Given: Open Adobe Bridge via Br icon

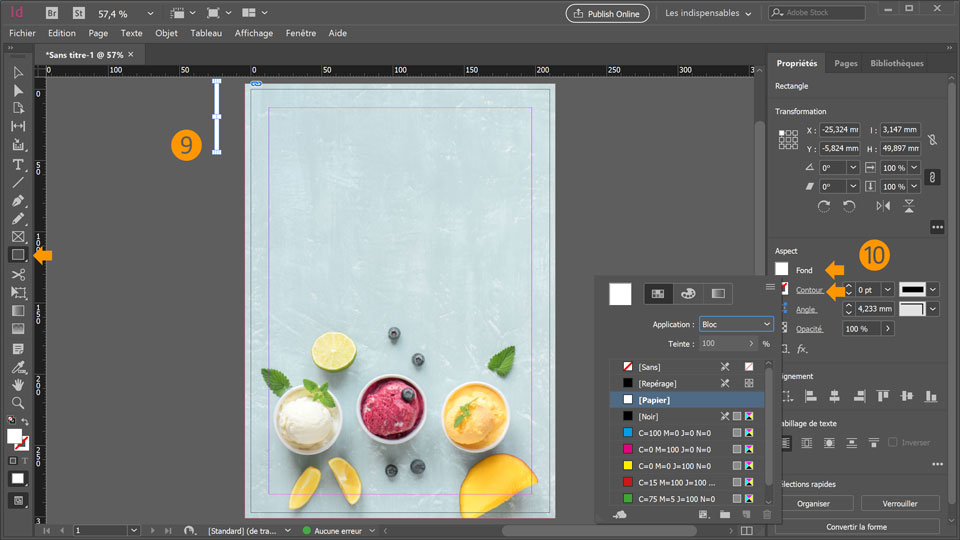Looking at the screenshot, I should coord(52,13).
